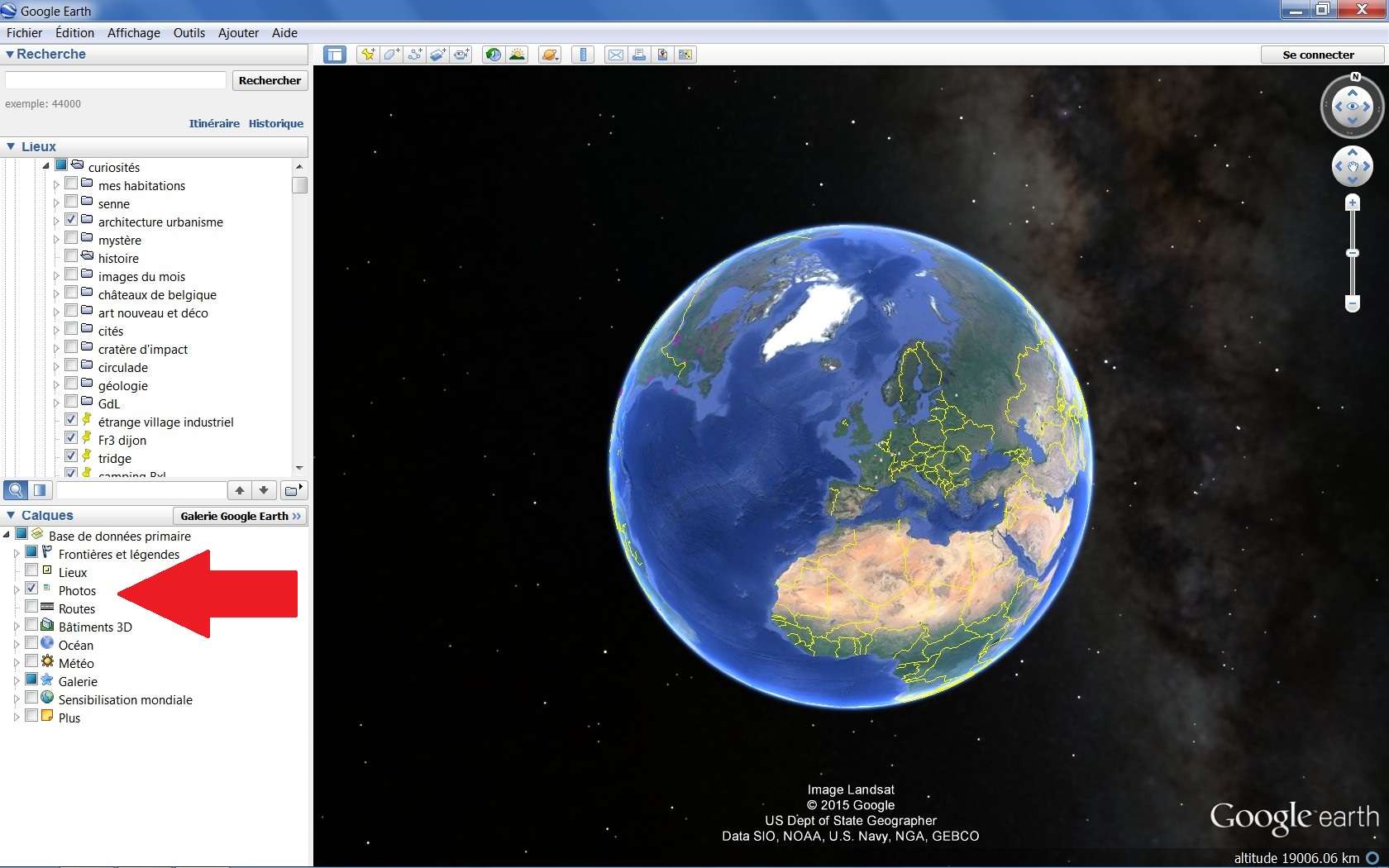This screenshot has width=1389, height=868.
Task: Open the Édition menu
Action: pyautogui.click(x=74, y=33)
